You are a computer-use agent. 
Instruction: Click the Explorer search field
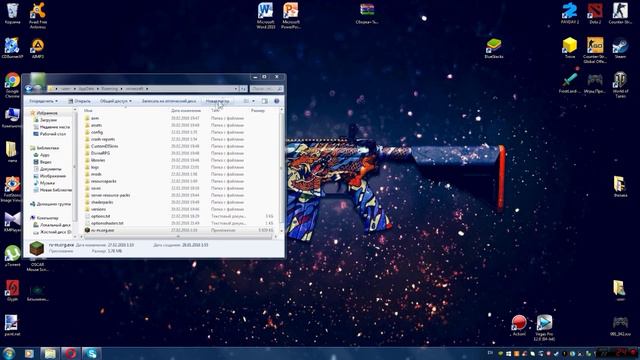click(266, 89)
